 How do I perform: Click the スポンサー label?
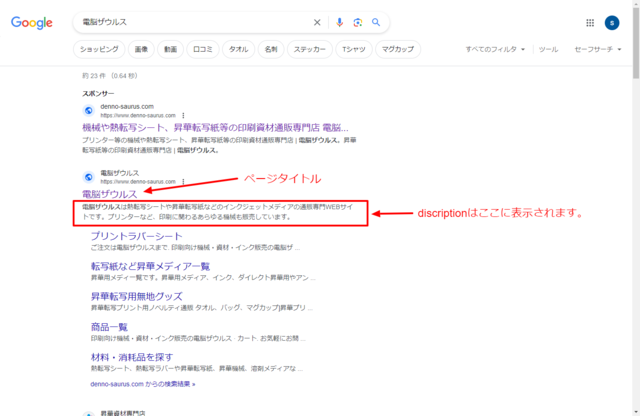point(98,93)
